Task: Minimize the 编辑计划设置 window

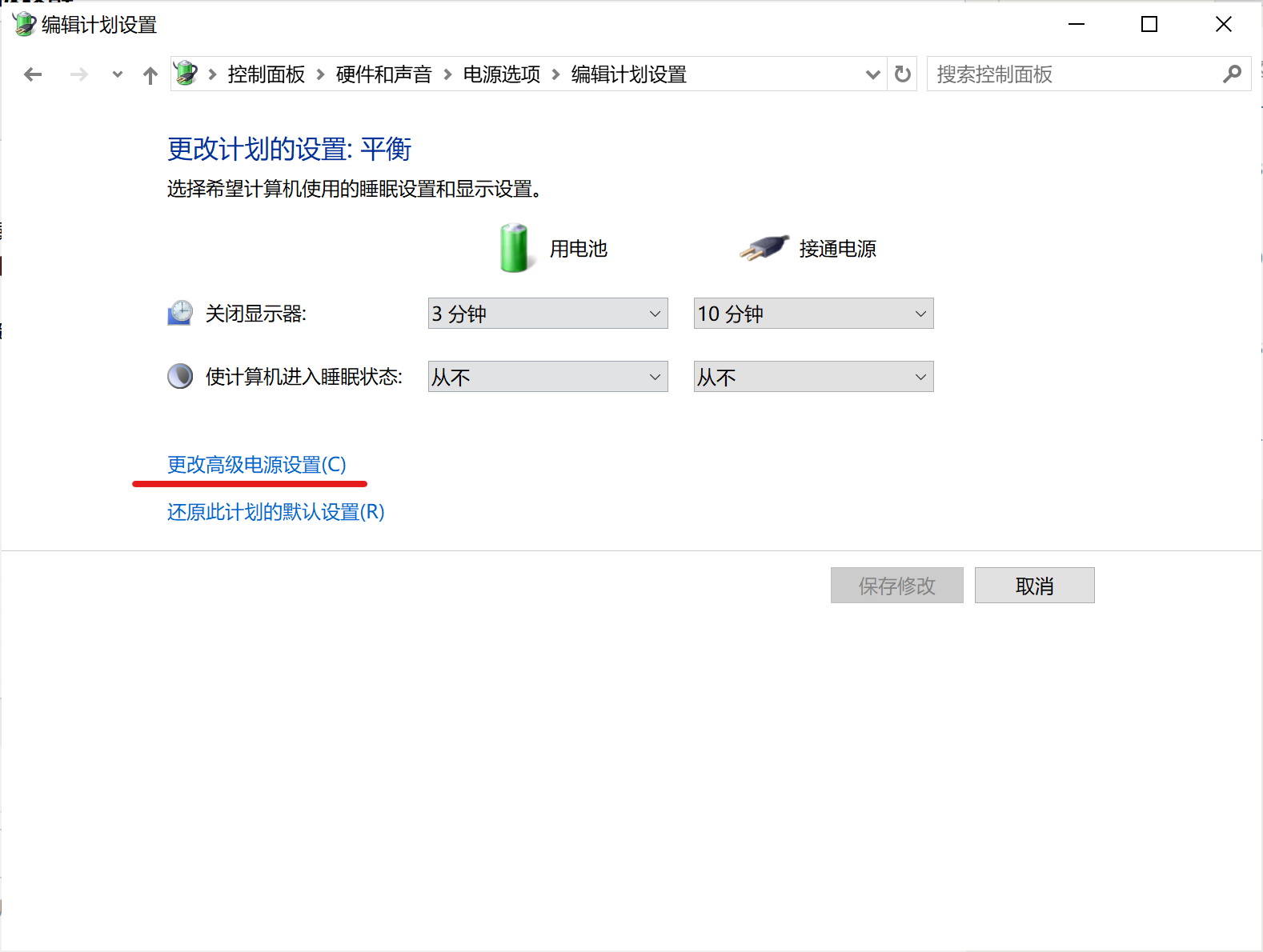Action: pyautogui.click(x=1077, y=24)
